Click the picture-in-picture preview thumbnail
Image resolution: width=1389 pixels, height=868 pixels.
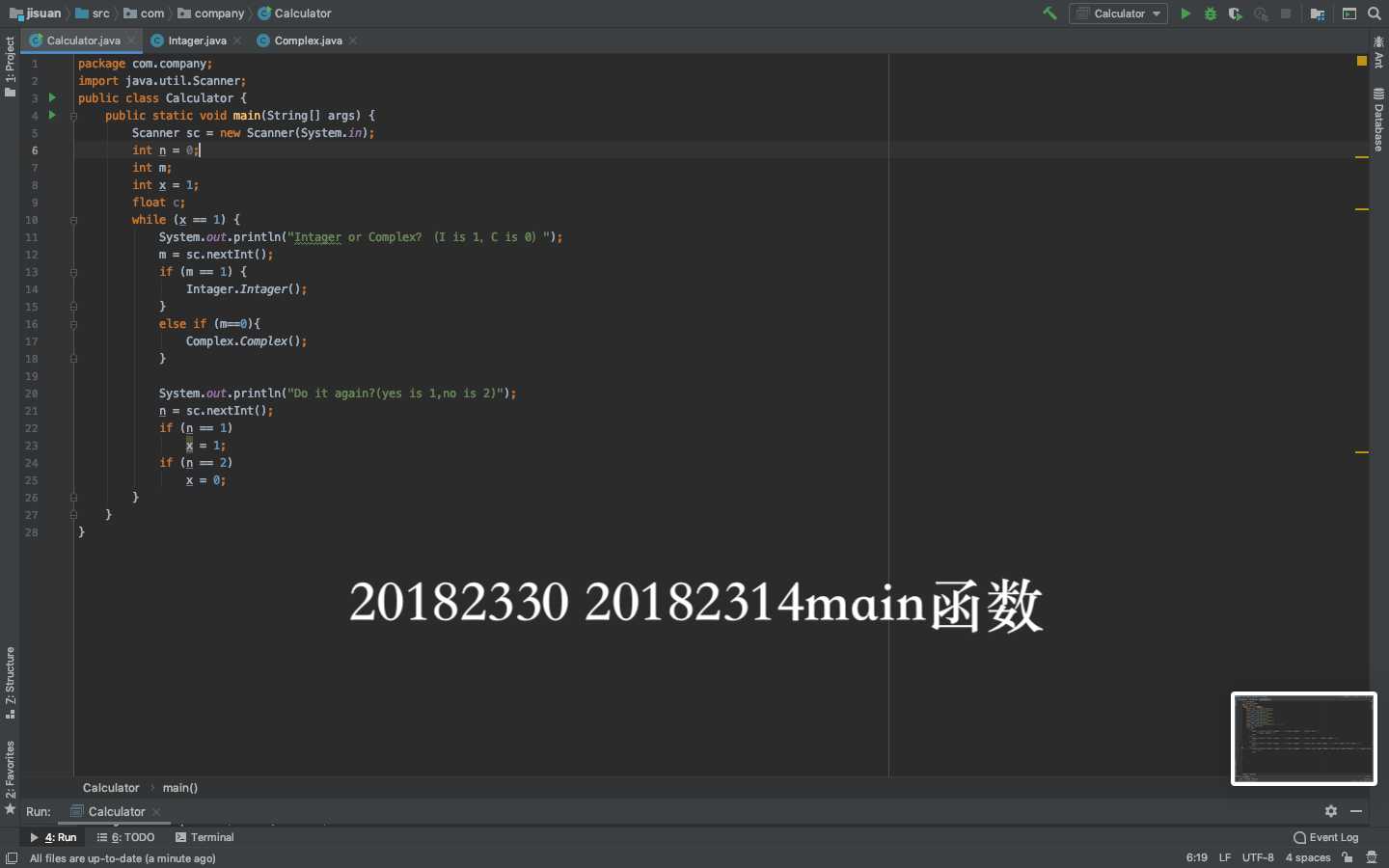point(1304,739)
